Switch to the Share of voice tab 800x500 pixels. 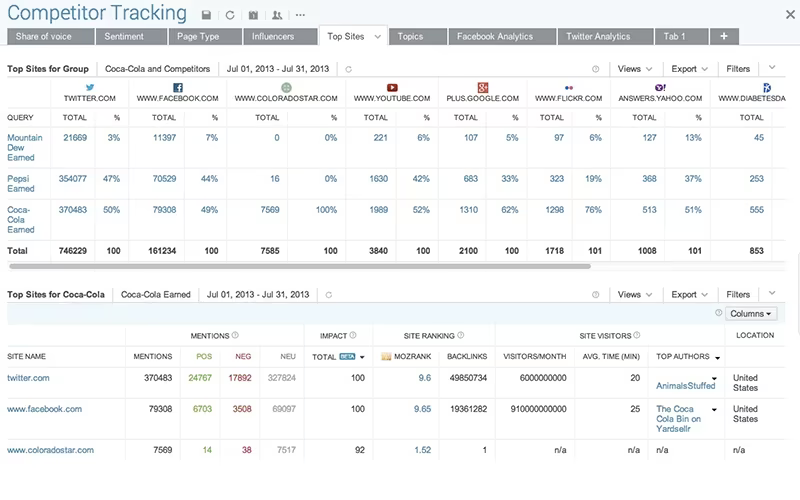tap(51, 36)
